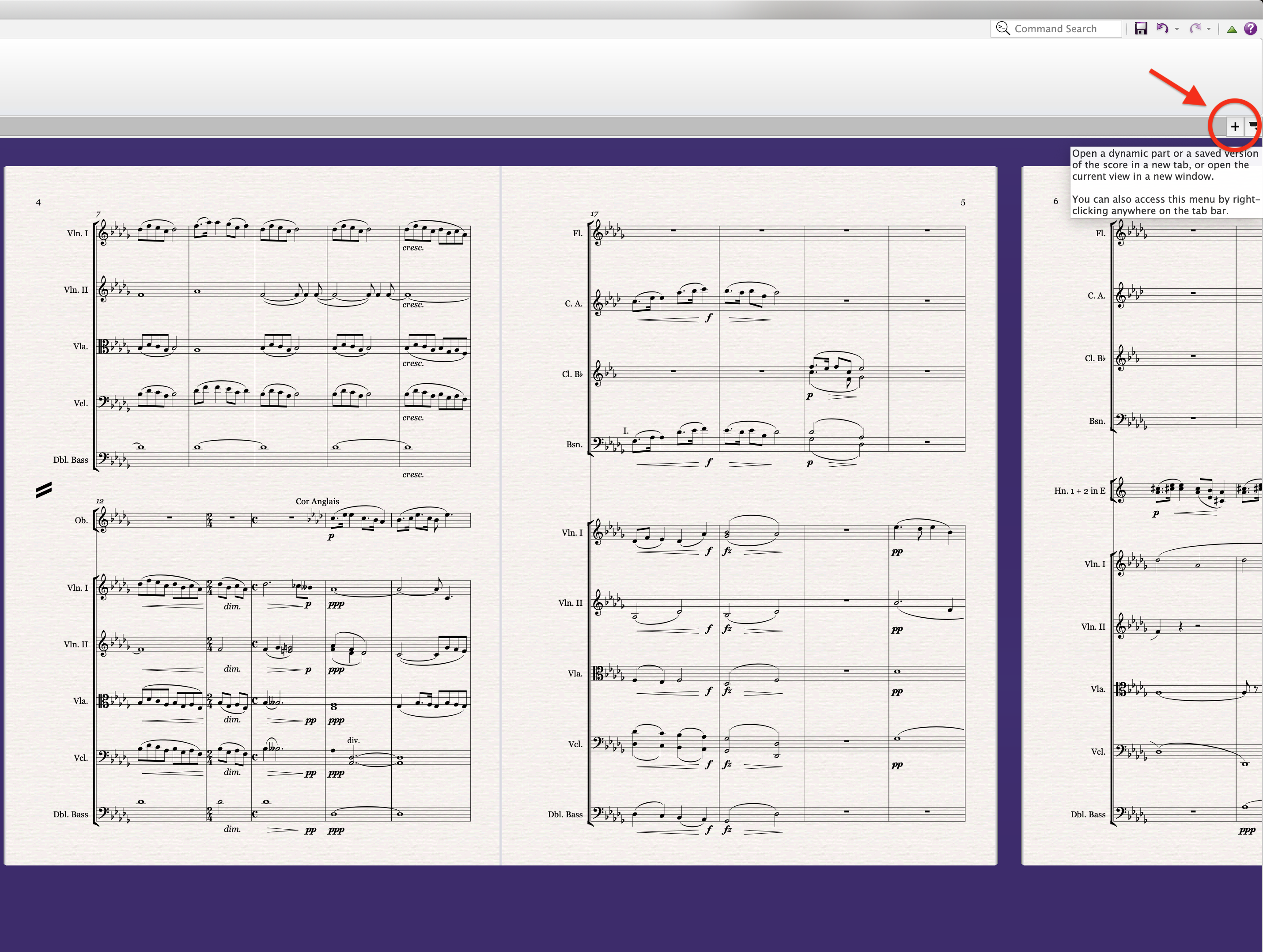
Task: Click the Redo arrow icon
Action: click(1195, 29)
